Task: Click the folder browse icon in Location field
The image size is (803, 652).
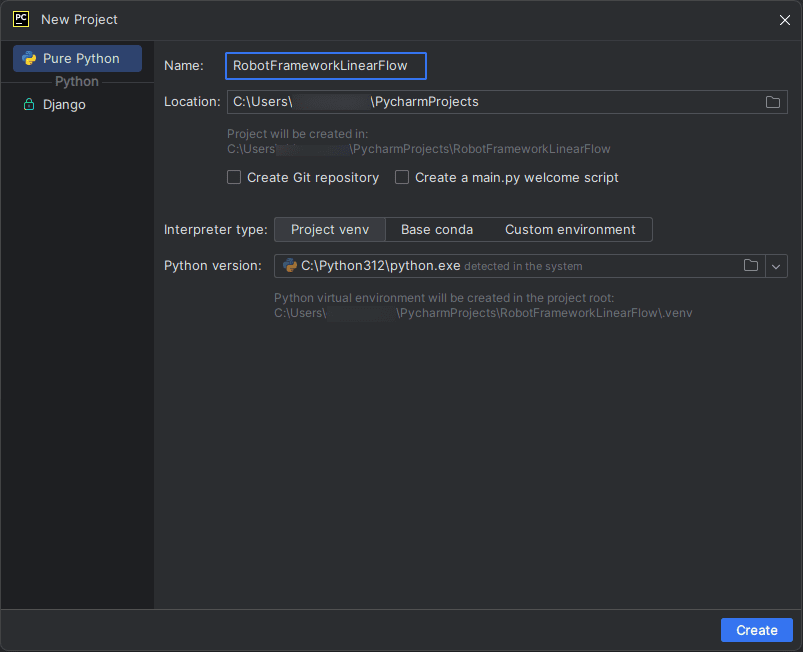Action: coord(772,102)
